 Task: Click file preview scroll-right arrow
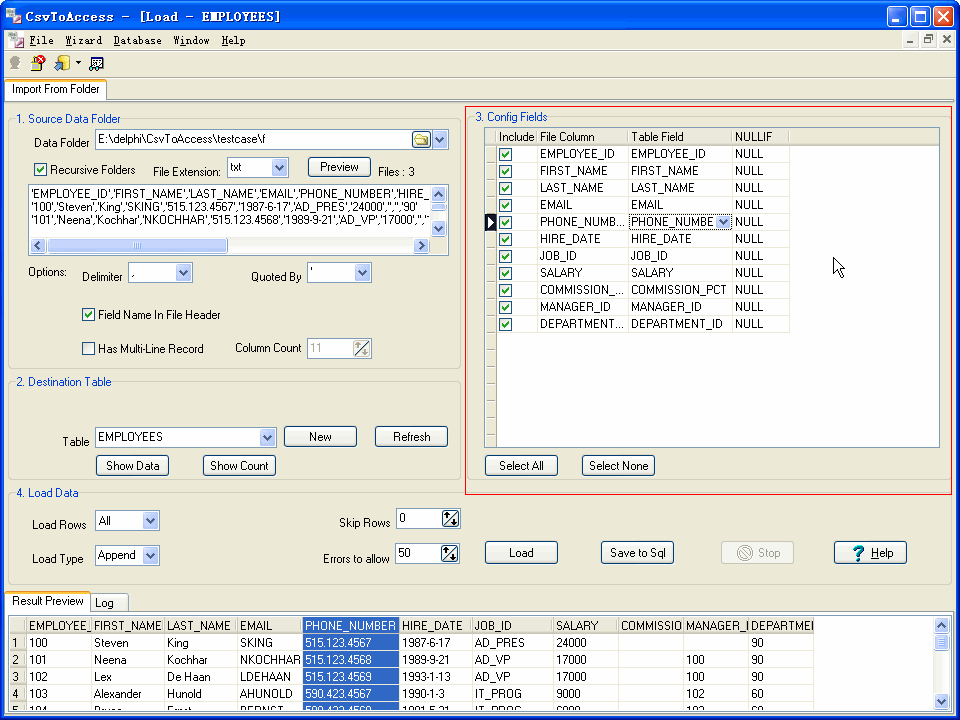pyautogui.click(x=421, y=246)
